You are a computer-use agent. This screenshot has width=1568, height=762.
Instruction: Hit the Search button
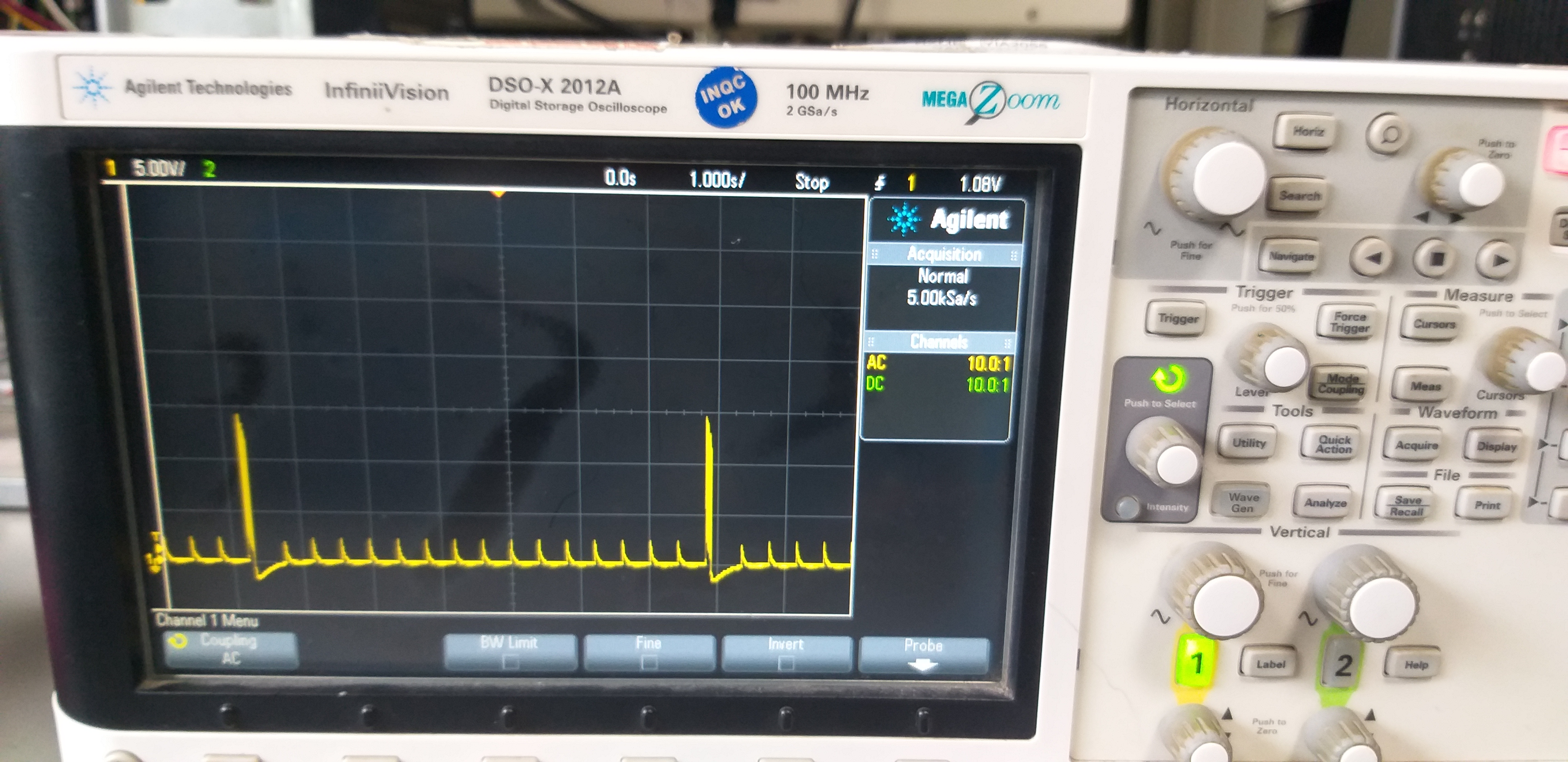(x=1299, y=195)
